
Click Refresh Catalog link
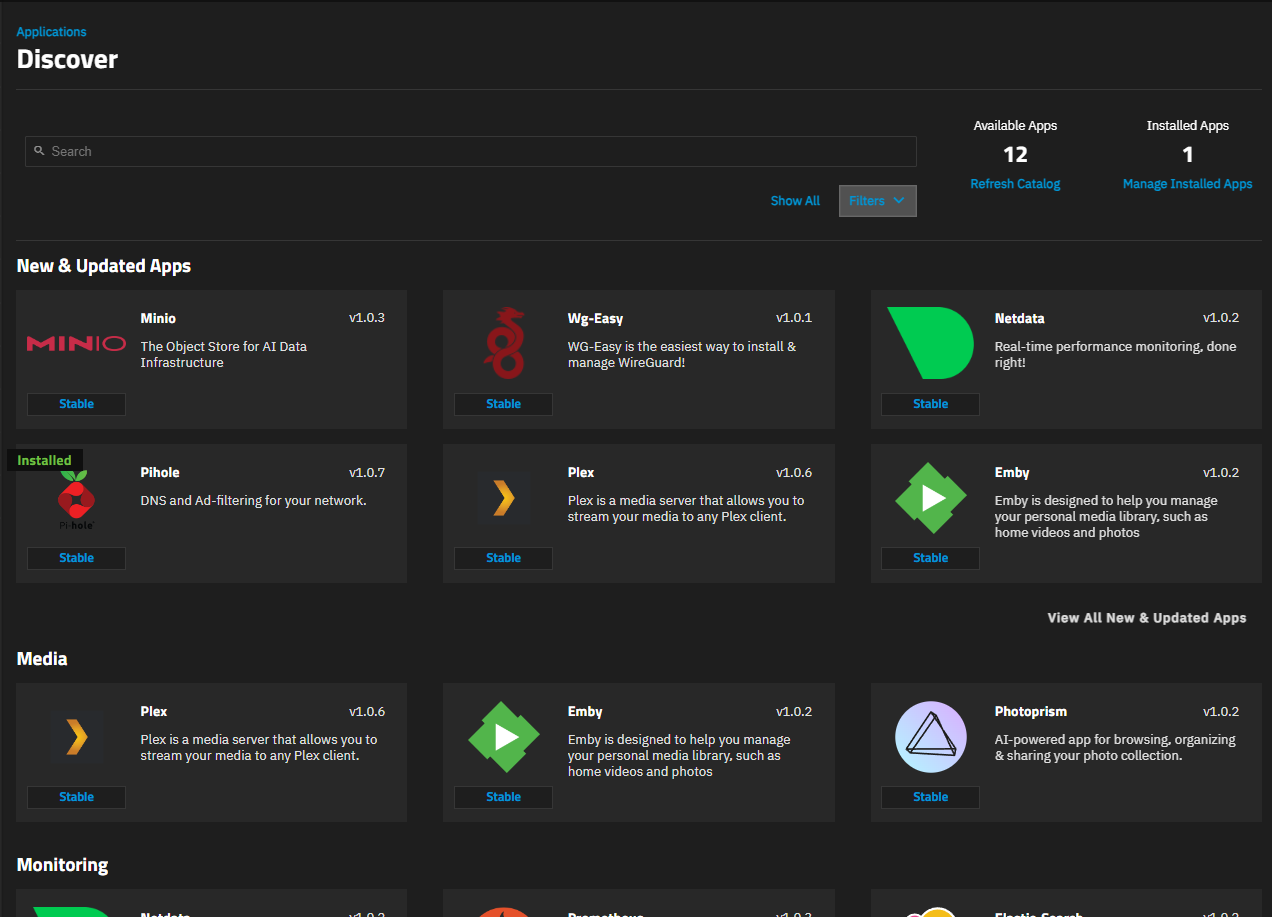(1015, 184)
